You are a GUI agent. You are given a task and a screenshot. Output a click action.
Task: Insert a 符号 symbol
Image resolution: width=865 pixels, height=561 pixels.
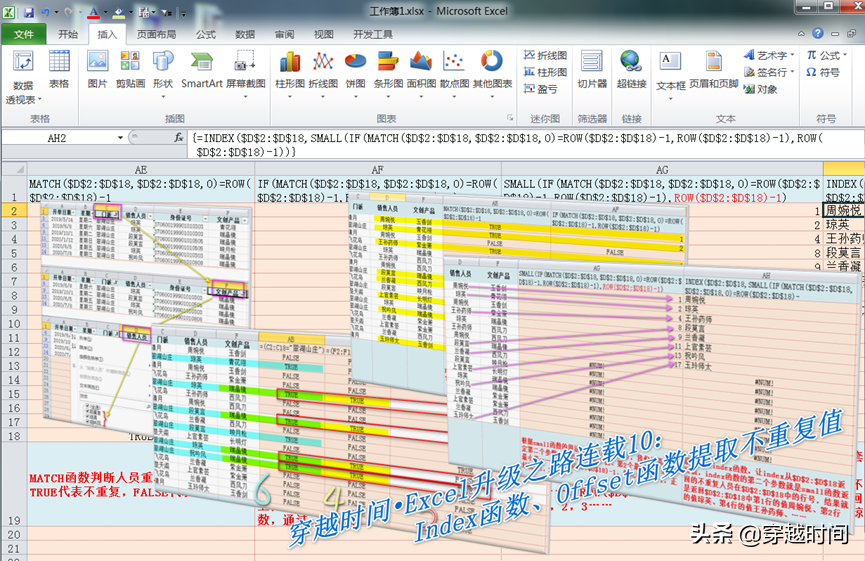click(x=823, y=72)
